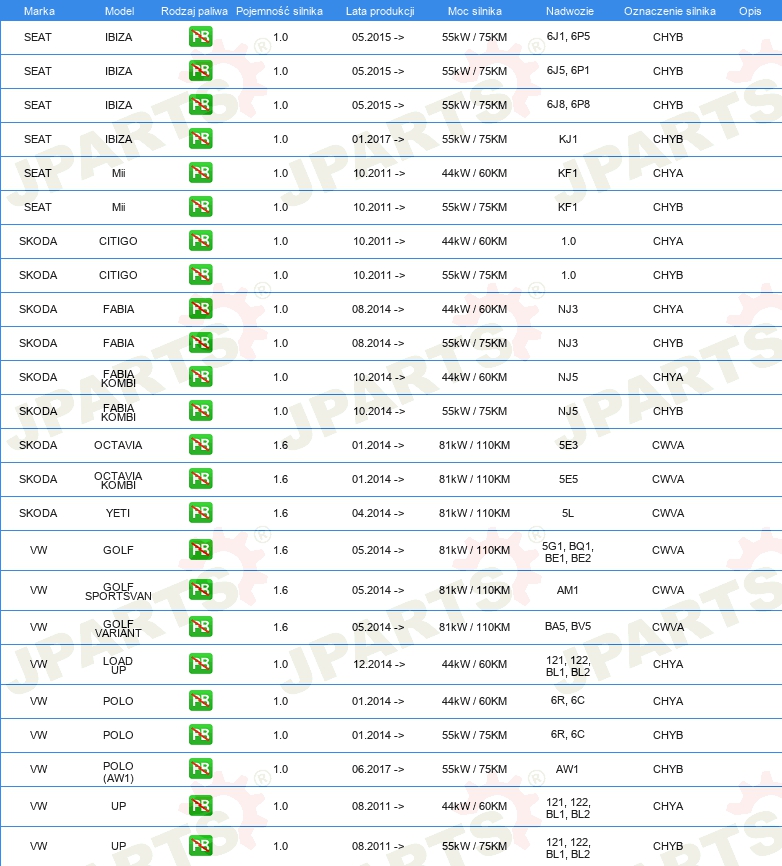
Task: Click fuel icon in VW LOAD UP row
Action: pyautogui.click(x=200, y=663)
